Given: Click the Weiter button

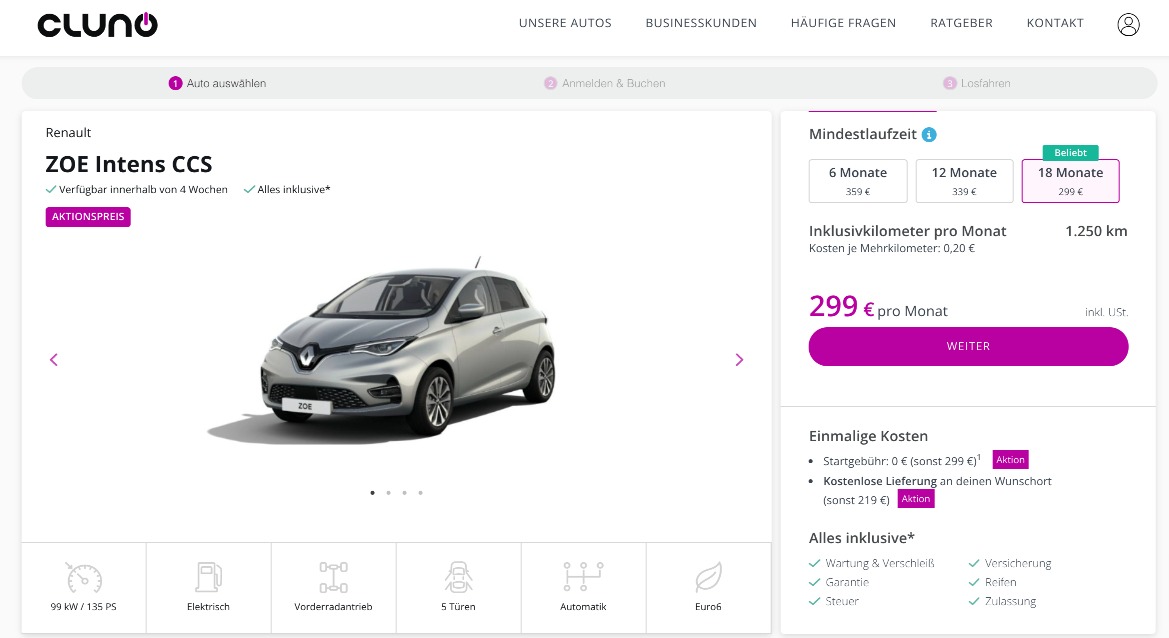Looking at the screenshot, I should [x=968, y=347].
